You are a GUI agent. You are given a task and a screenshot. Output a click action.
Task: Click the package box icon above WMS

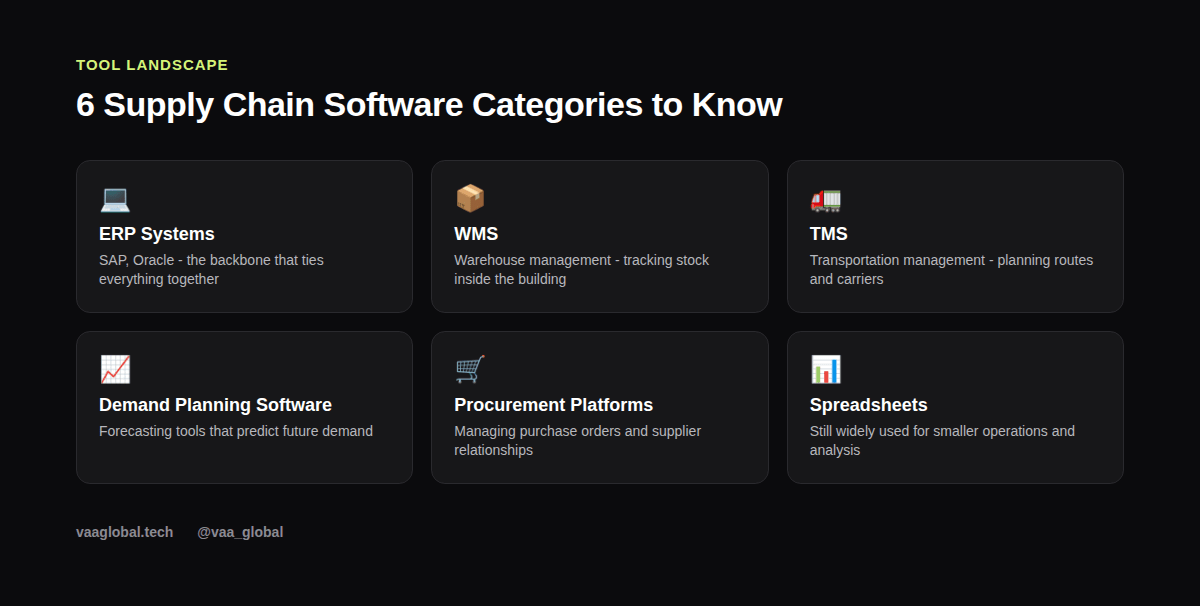470,199
